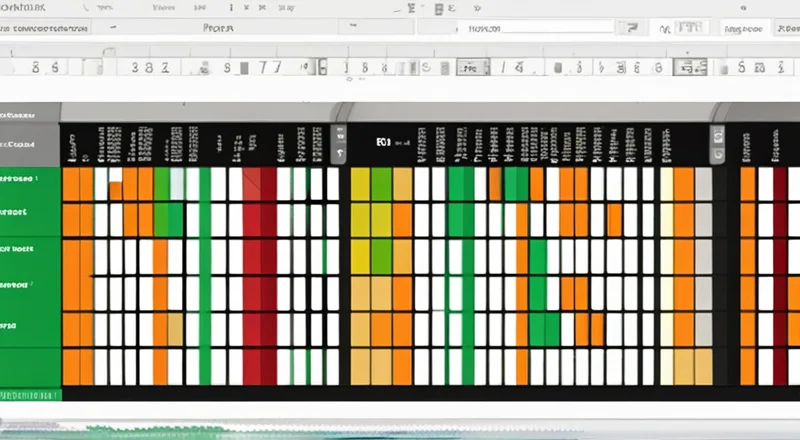Click the highlighted boxed icon in the toolbar
The height and width of the screenshot is (440, 800).
(x=467, y=68)
